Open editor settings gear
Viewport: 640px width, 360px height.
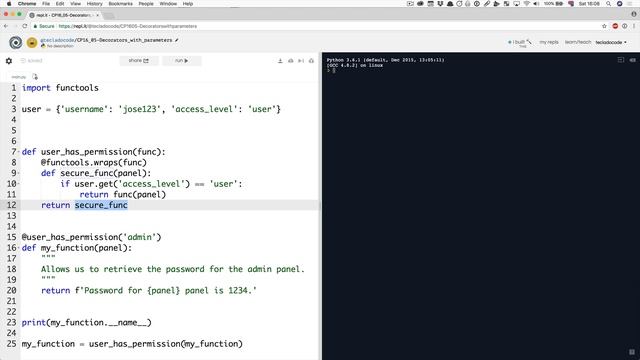click(9, 61)
